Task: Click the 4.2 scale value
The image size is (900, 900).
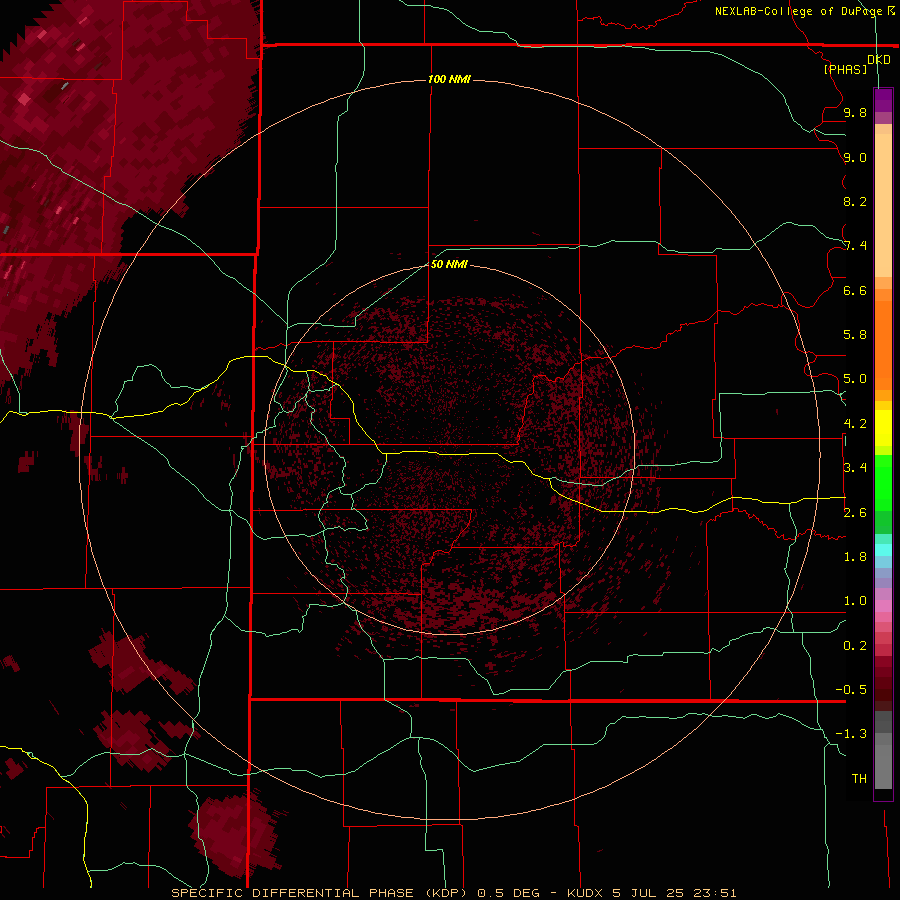Action: click(x=855, y=424)
